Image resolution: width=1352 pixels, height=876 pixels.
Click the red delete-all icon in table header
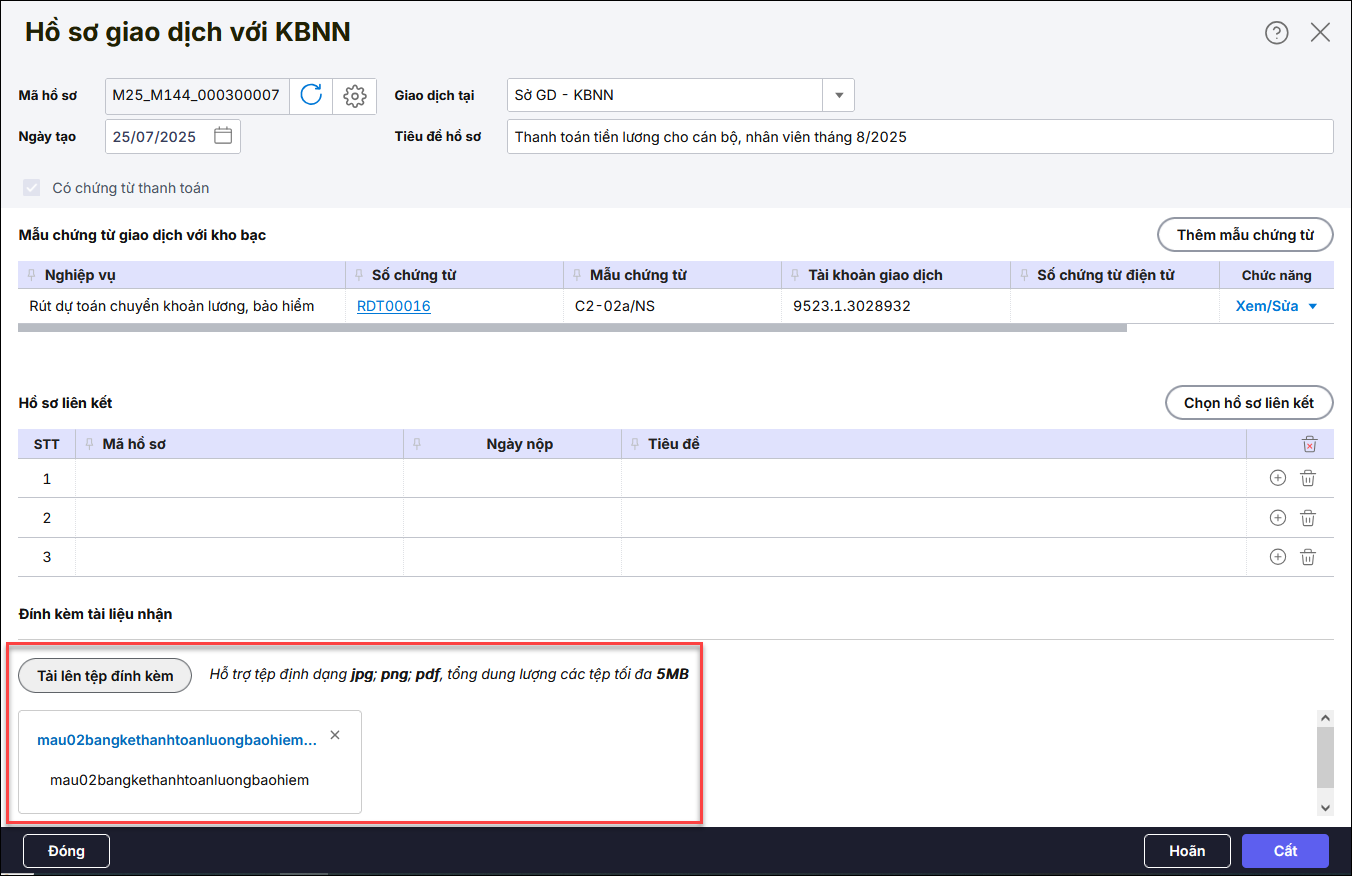point(1309,444)
